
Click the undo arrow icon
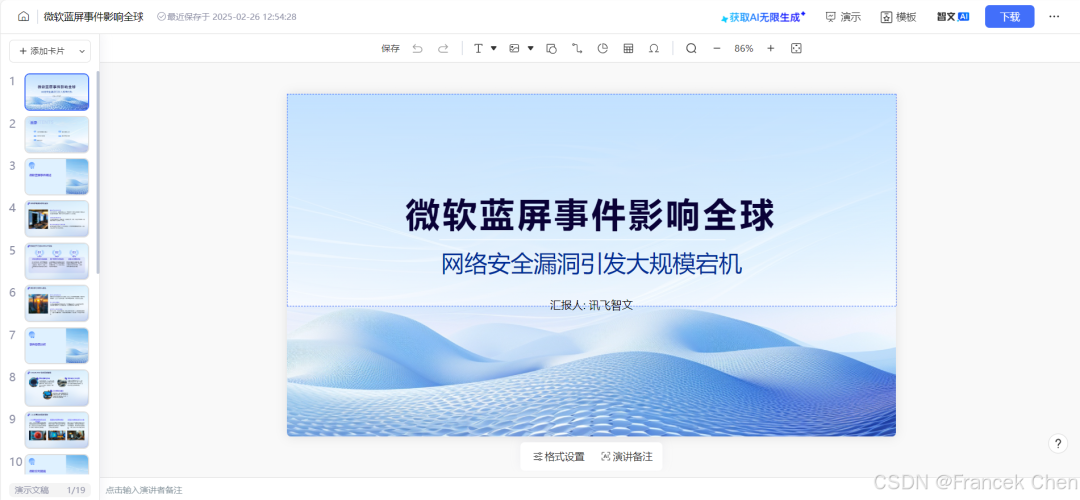[417, 48]
